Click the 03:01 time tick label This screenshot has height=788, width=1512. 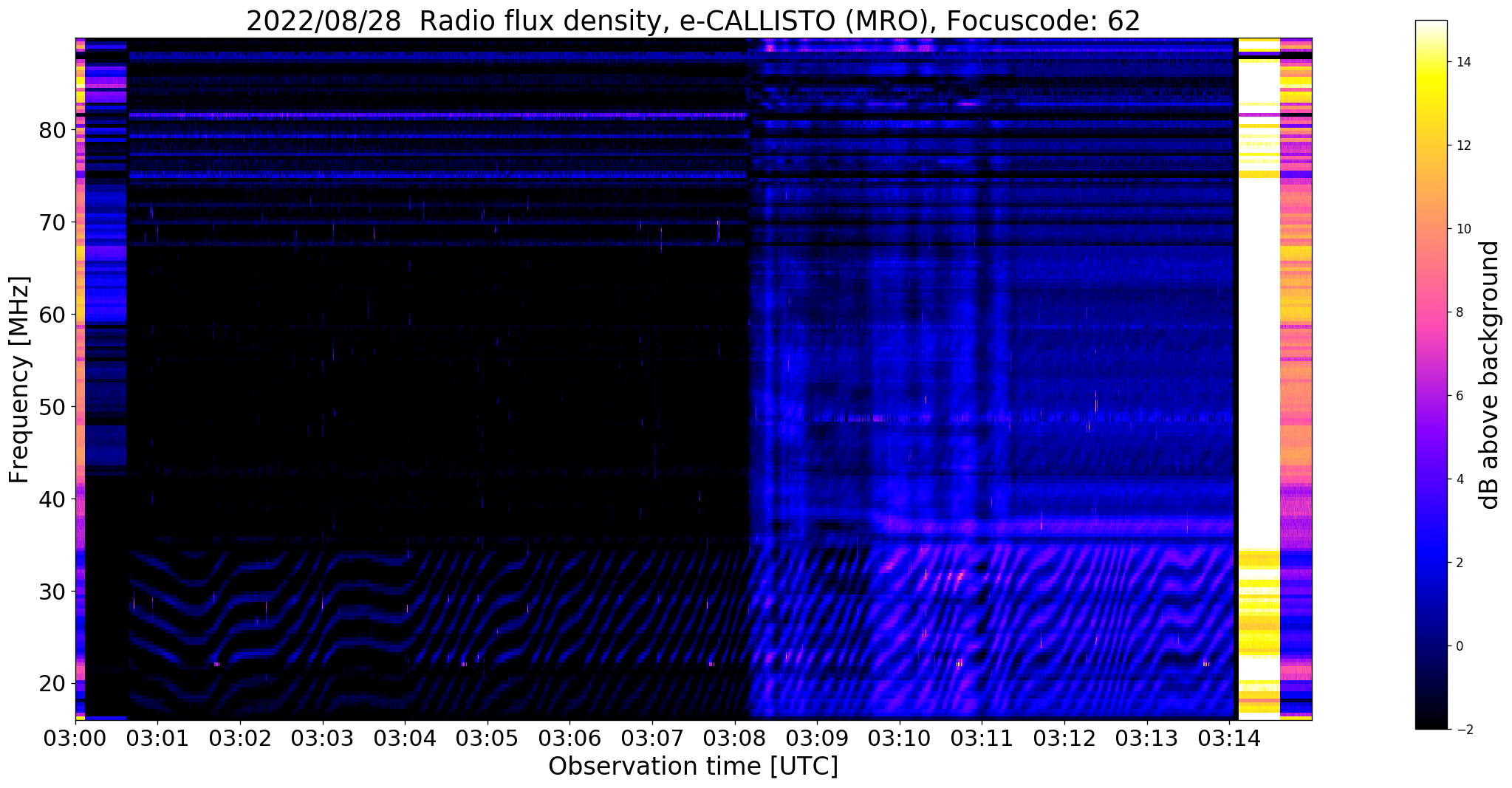click(157, 738)
